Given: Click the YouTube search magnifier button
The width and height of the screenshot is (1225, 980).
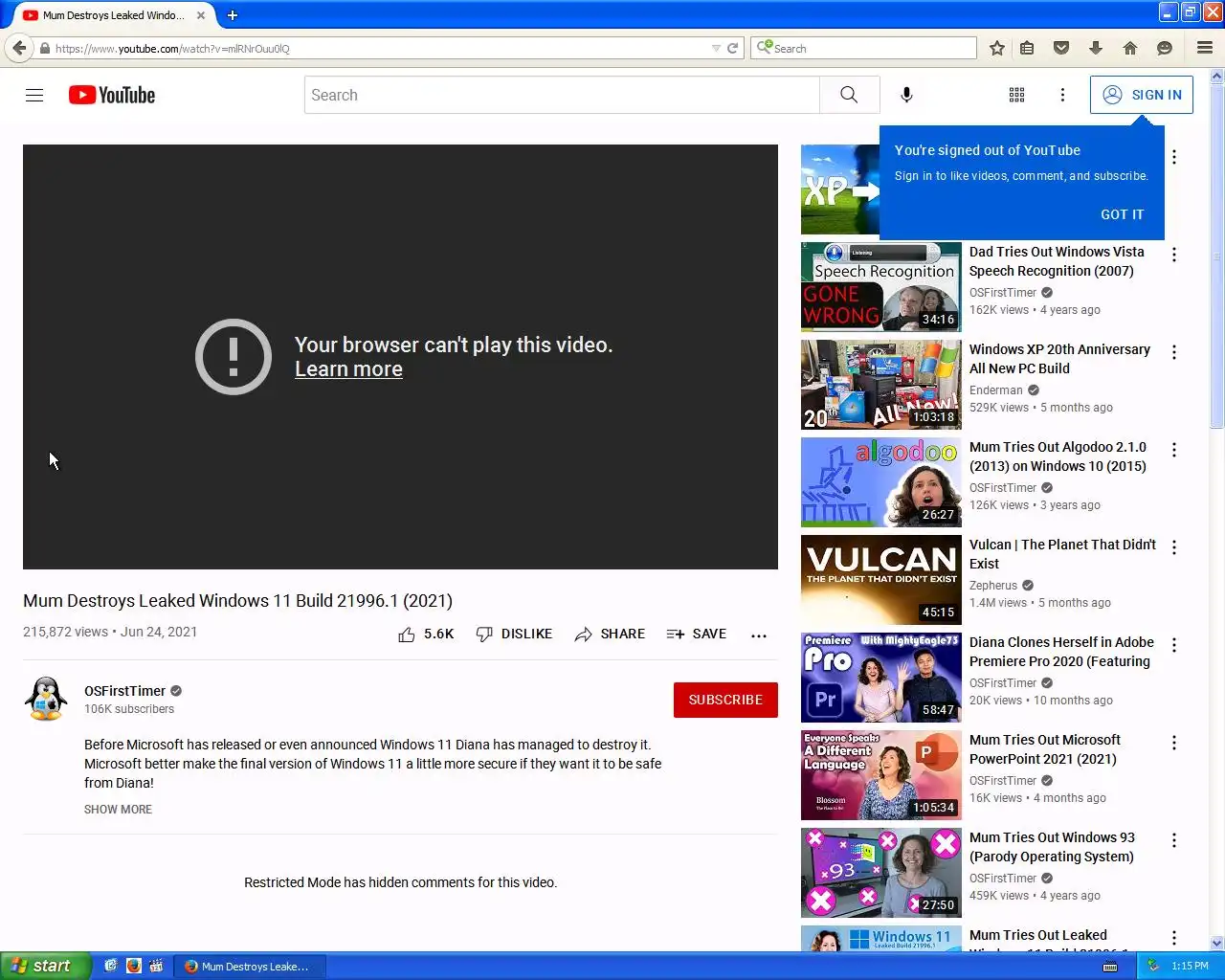Looking at the screenshot, I should click(x=849, y=95).
